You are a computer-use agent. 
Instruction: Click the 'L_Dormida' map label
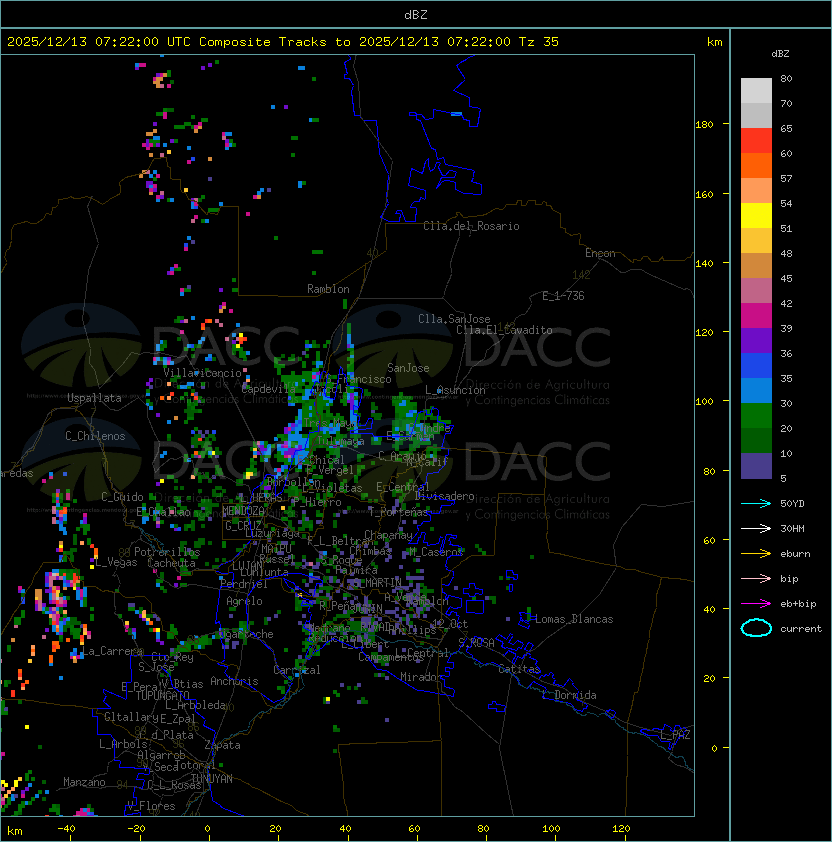pyautogui.click(x=569, y=695)
